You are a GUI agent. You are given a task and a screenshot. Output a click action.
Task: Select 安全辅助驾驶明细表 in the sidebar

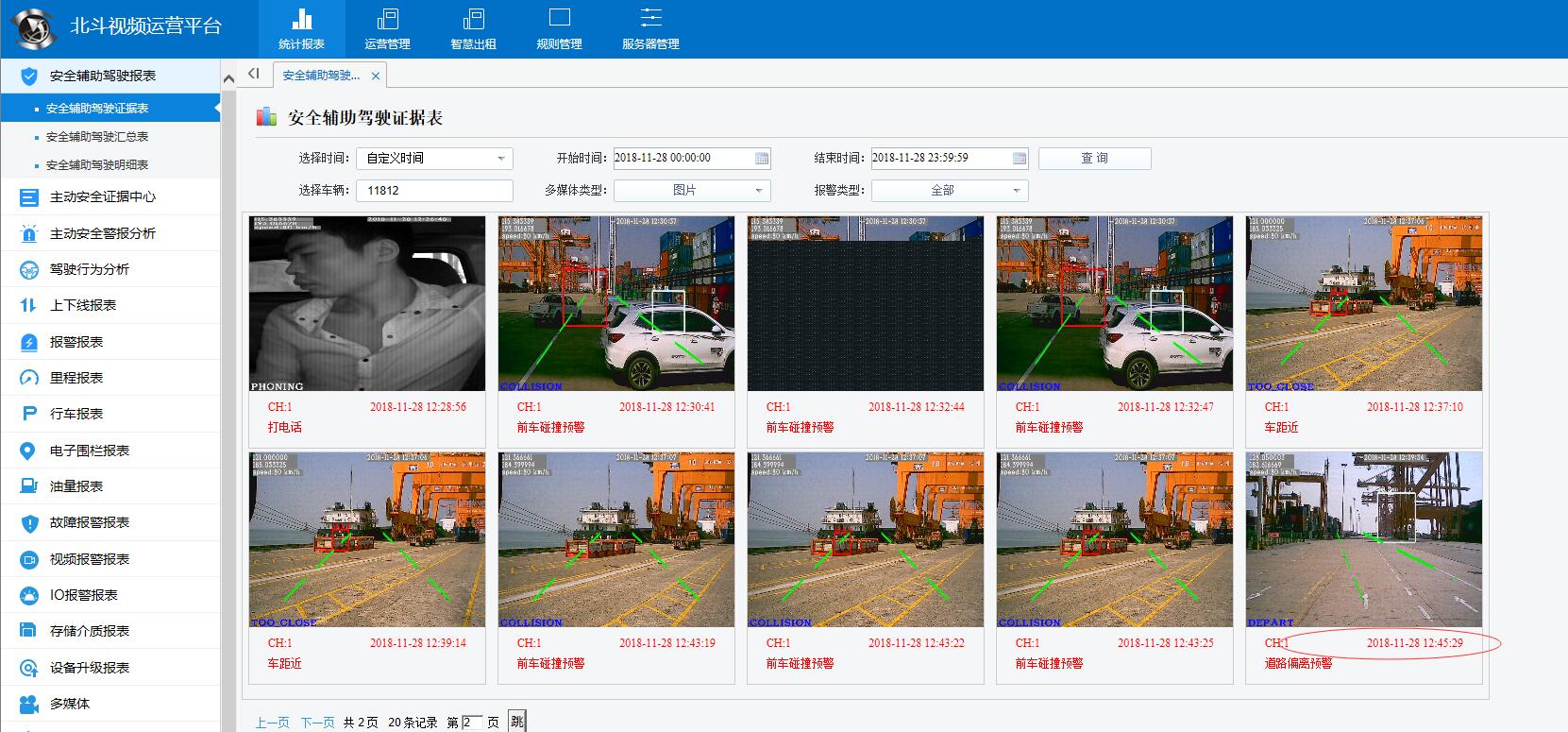click(x=97, y=165)
